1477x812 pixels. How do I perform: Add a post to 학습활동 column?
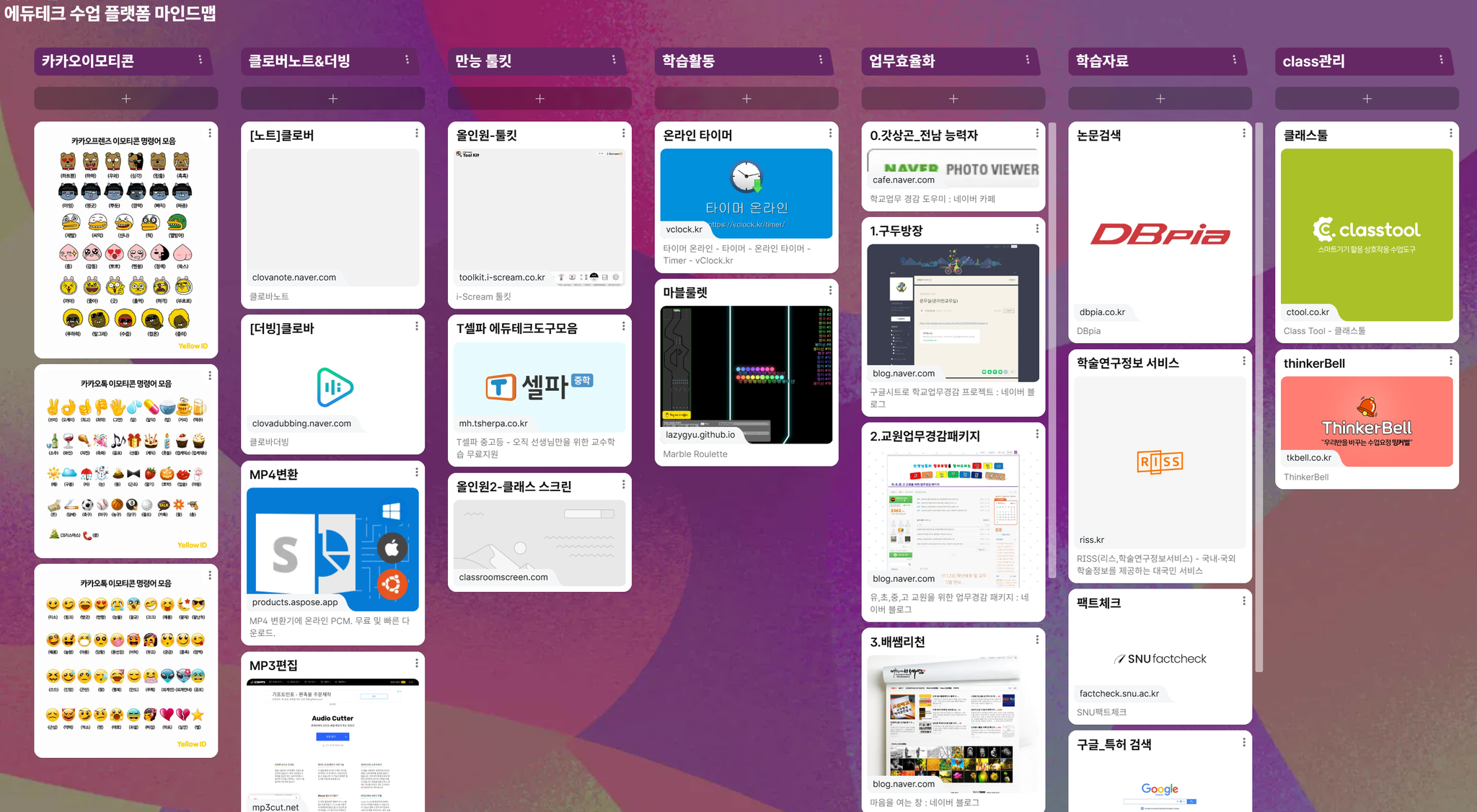point(746,98)
